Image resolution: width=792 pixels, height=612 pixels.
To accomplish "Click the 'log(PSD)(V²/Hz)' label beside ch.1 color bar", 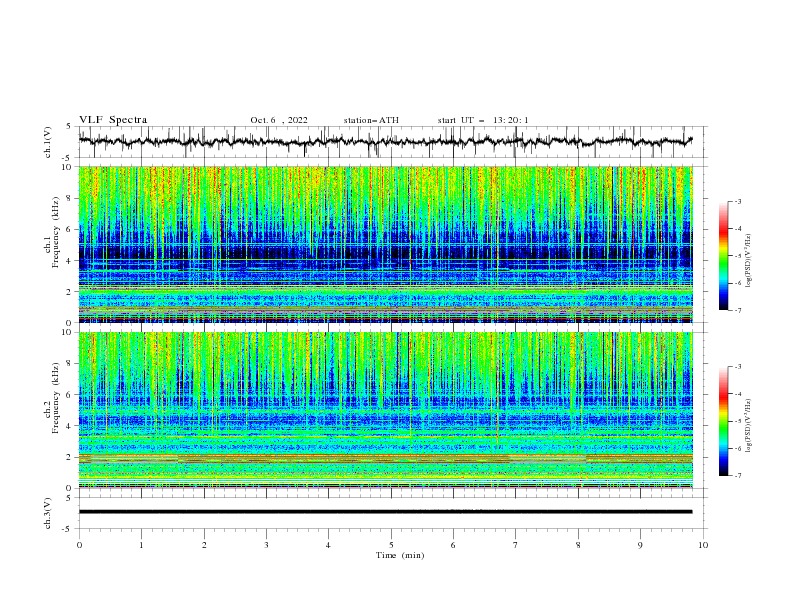I will click(x=749, y=261).
